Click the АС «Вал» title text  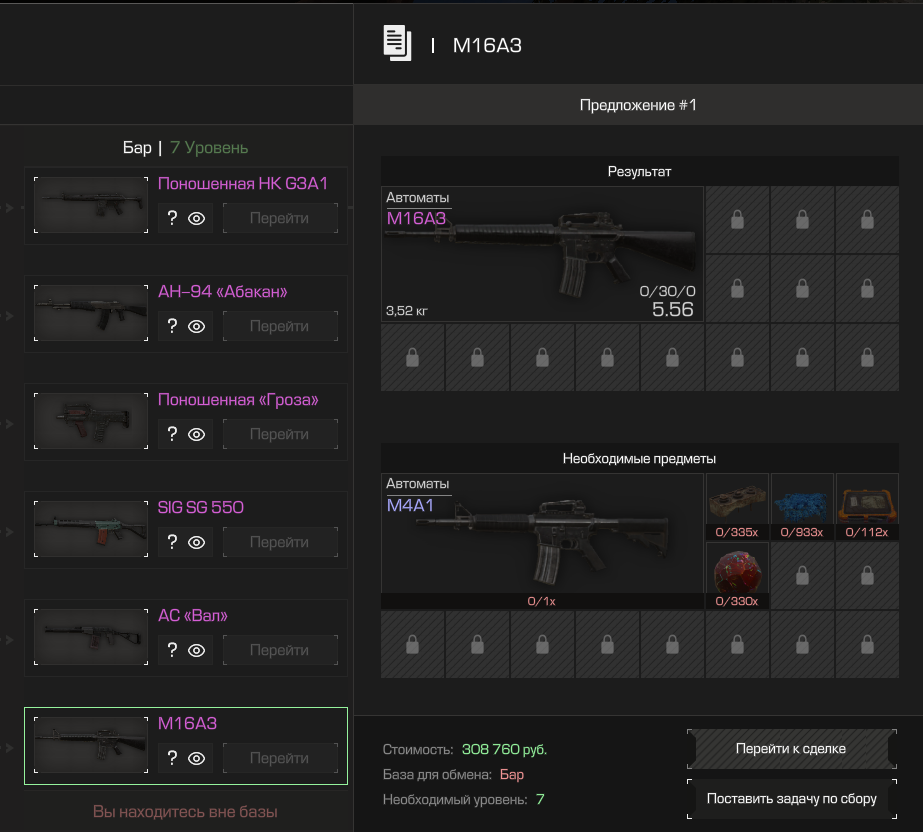coord(192,615)
